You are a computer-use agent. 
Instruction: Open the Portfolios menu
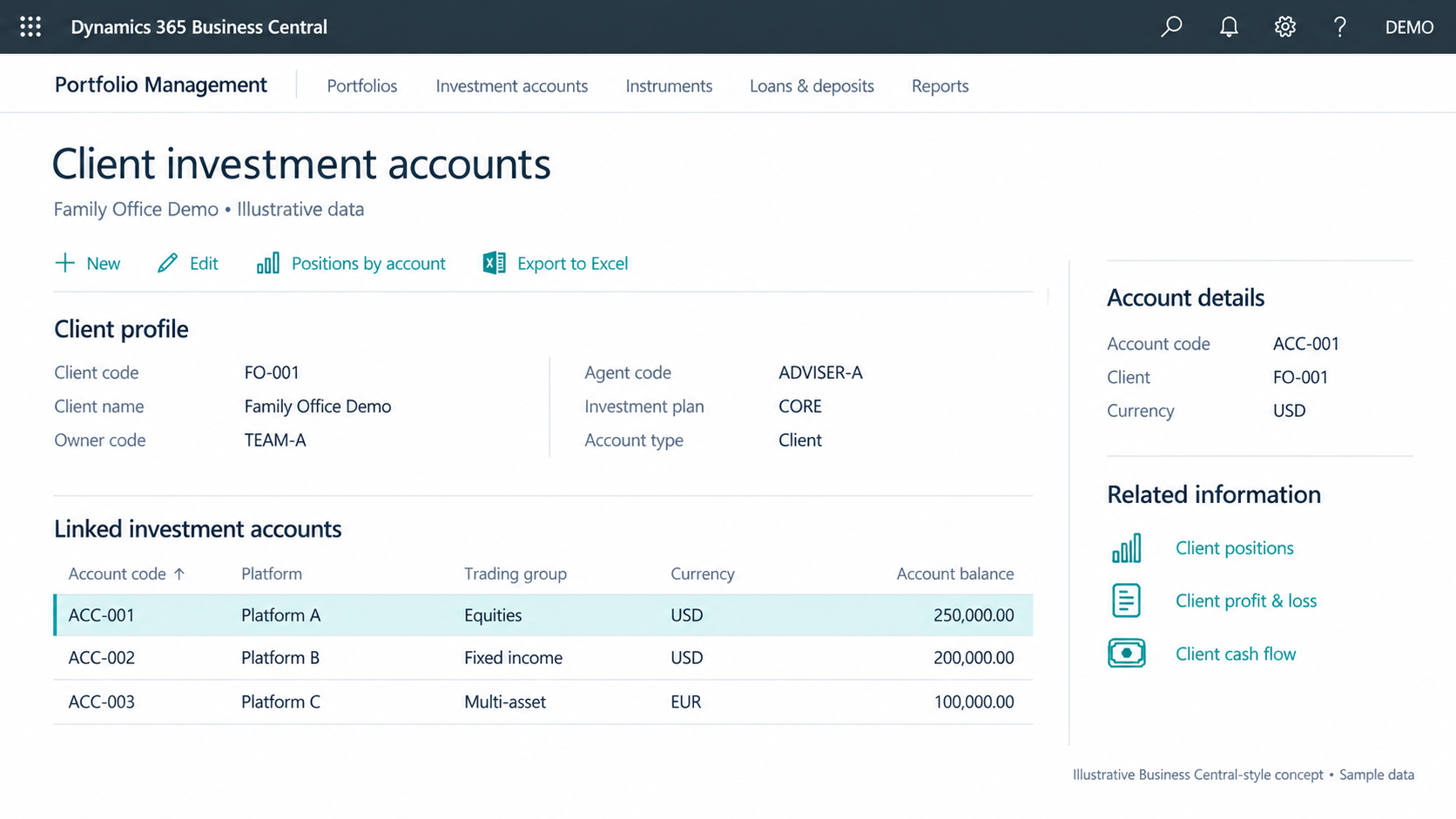point(362,86)
